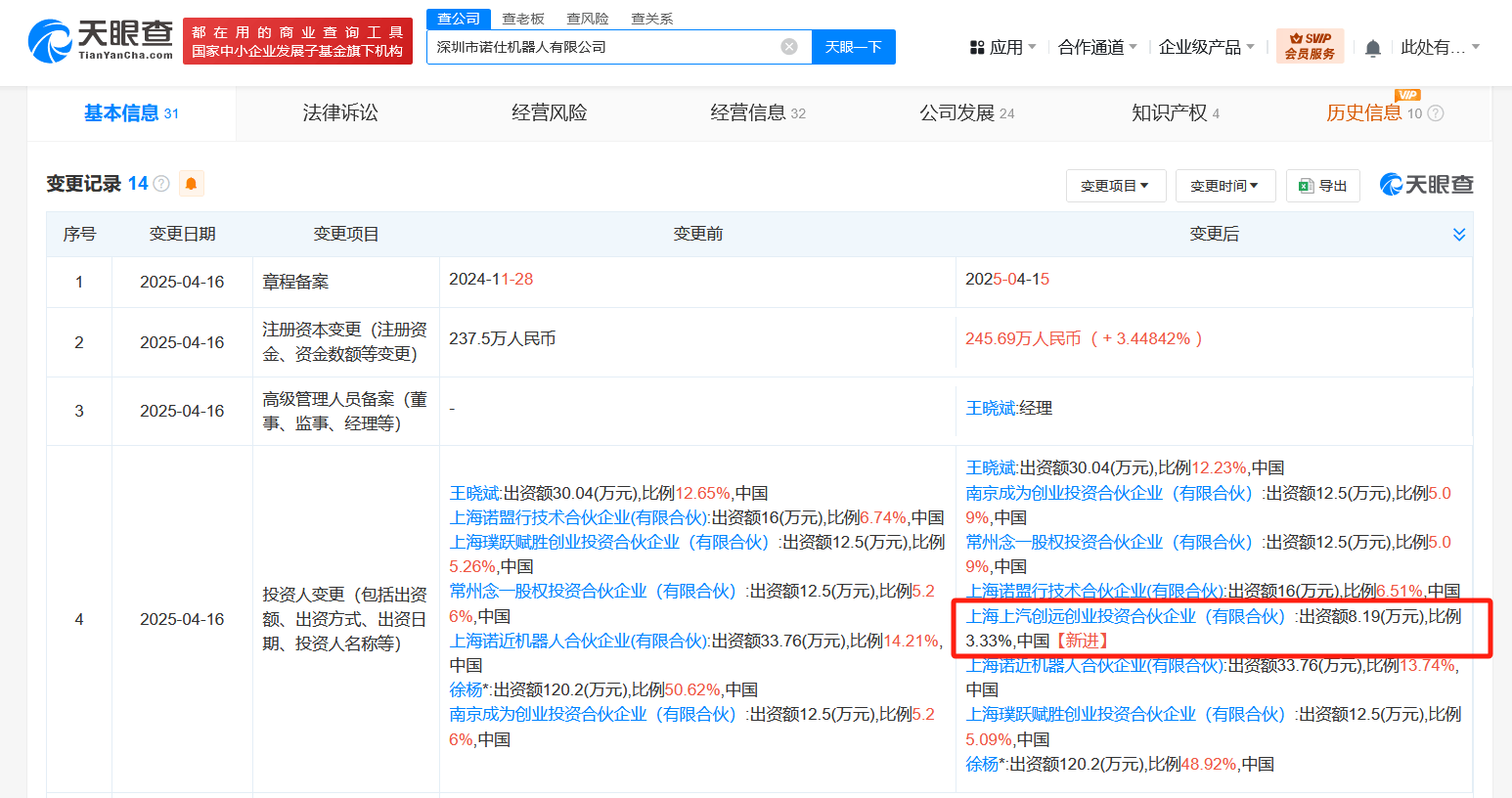The width and height of the screenshot is (1512, 798).
Task: Open 上海璞跃赋胜创业投资合伙企业 link in 变更后 column
Action: pyautogui.click(x=1126, y=715)
